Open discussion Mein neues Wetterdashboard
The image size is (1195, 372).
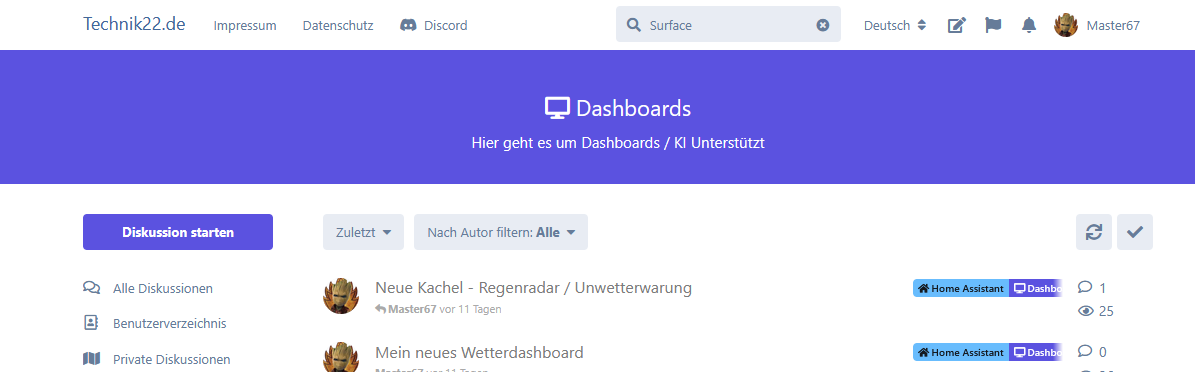(479, 352)
